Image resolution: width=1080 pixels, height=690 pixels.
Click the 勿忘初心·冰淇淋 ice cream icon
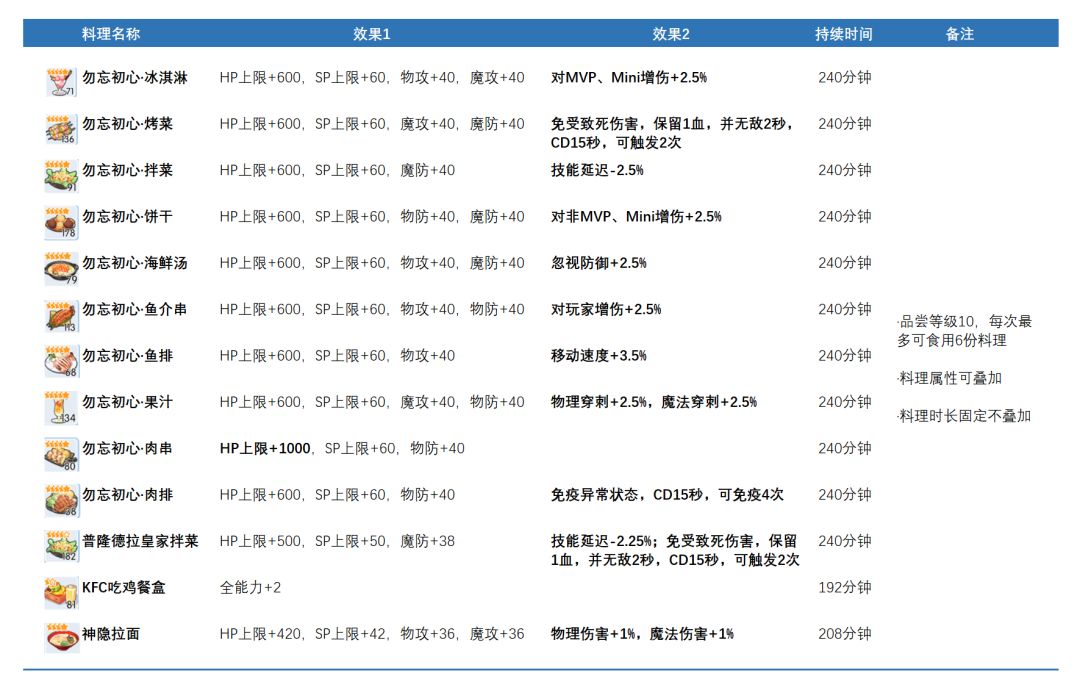pos(61,83)
